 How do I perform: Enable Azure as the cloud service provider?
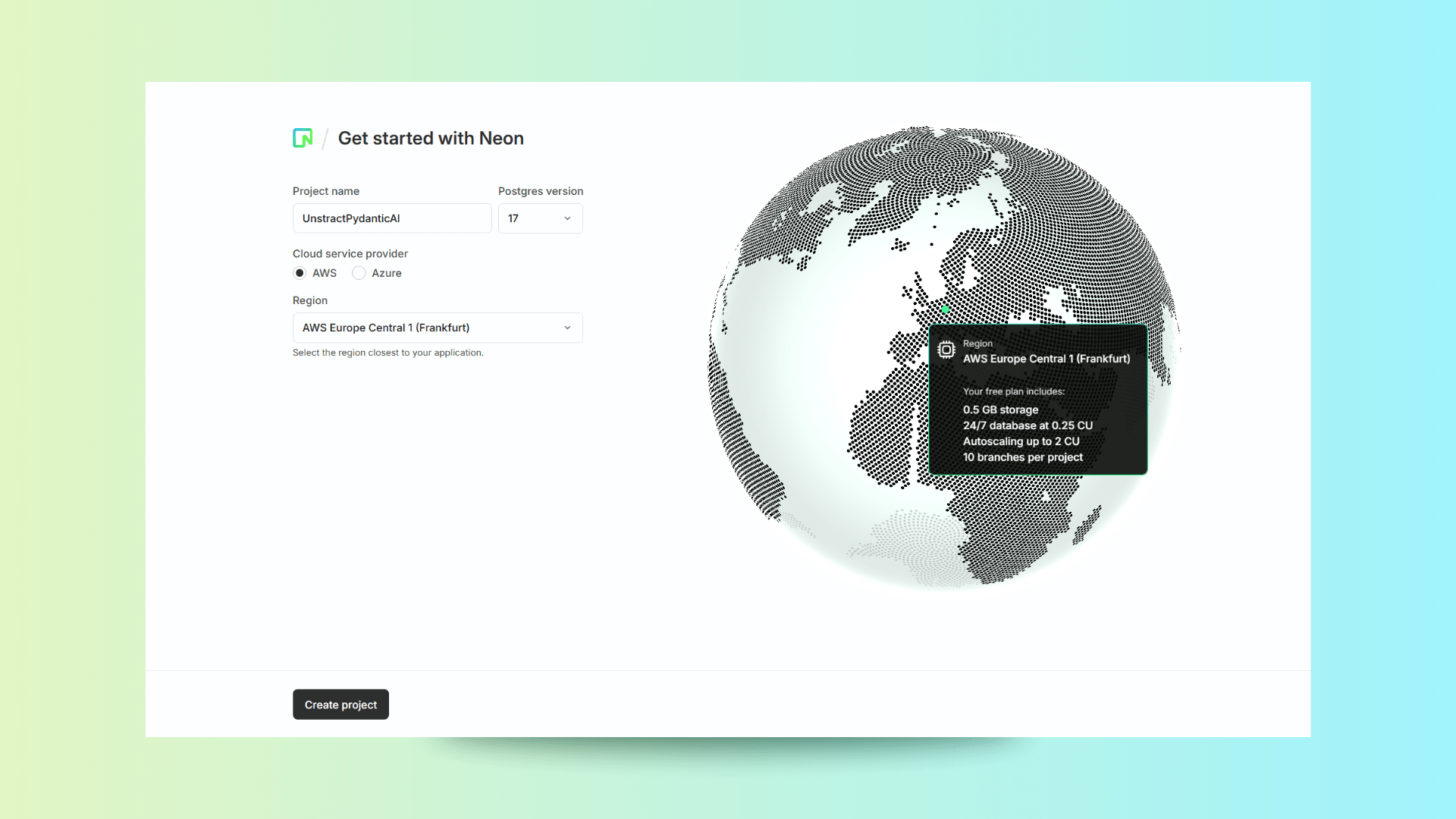[x=359, y=273]
